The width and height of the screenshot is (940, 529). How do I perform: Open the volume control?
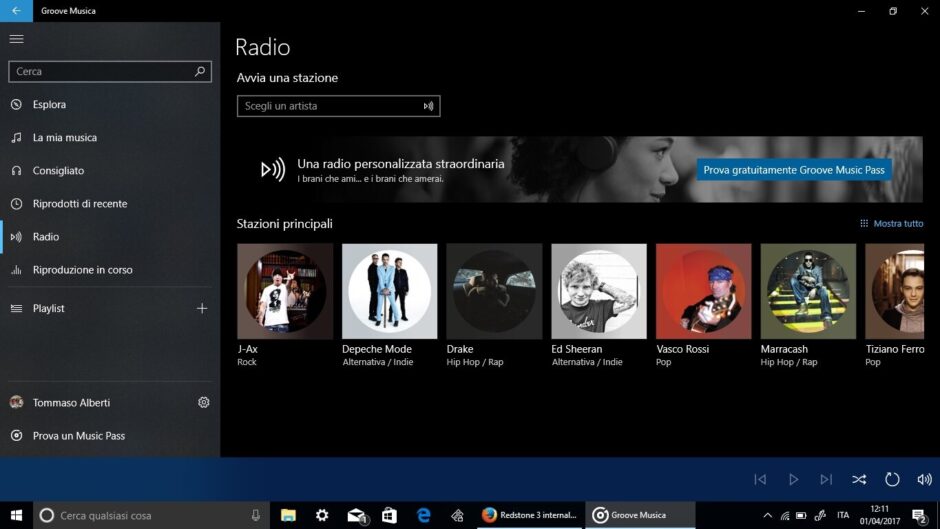coord(924,479)
